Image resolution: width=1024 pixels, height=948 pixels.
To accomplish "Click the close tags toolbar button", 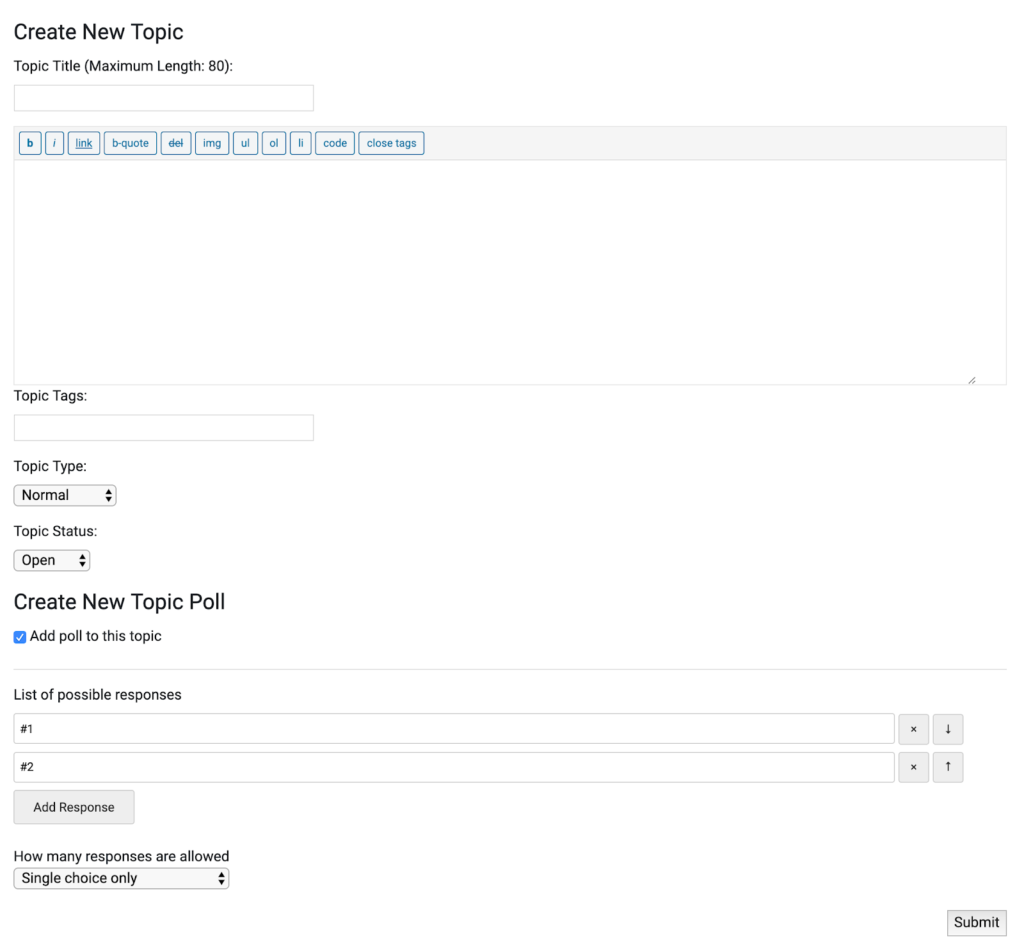I will tap(390, 143).
